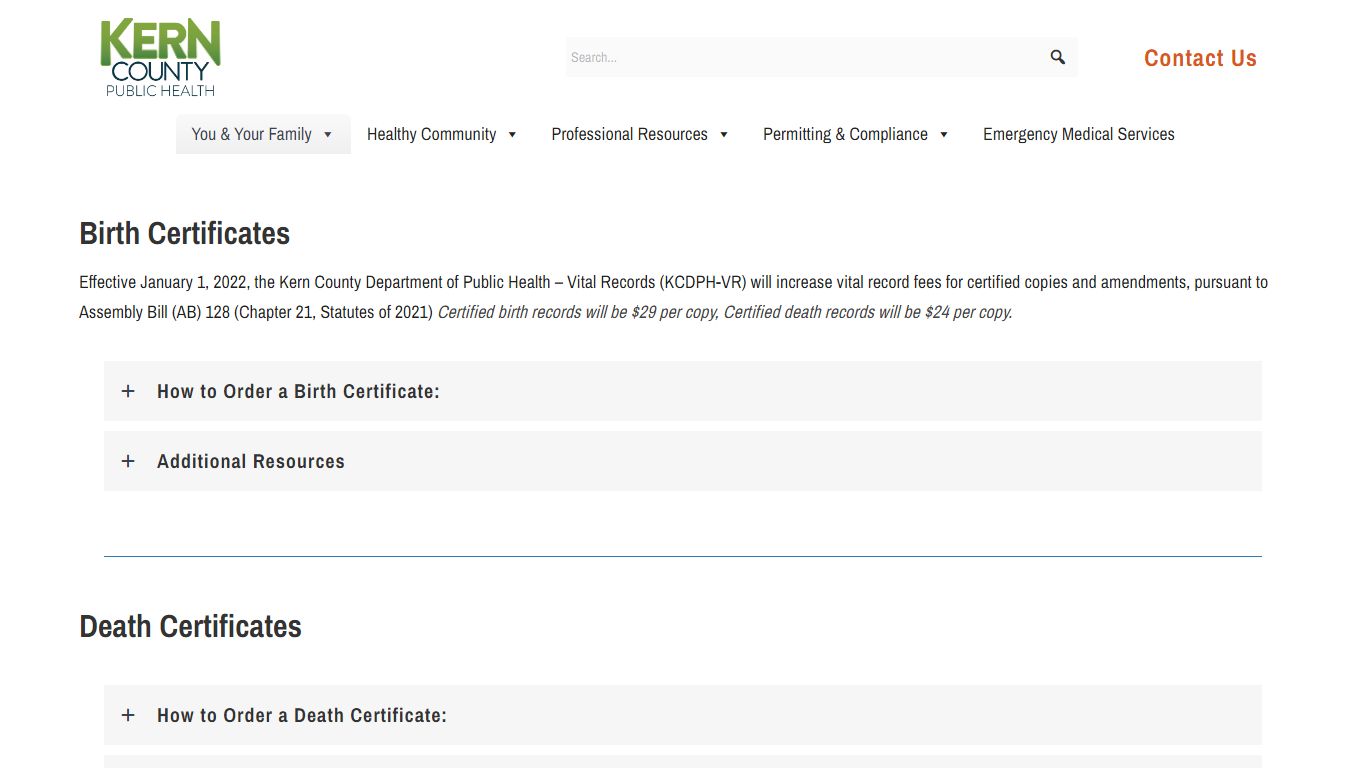Open the Contact Us link

[1200, 58]
